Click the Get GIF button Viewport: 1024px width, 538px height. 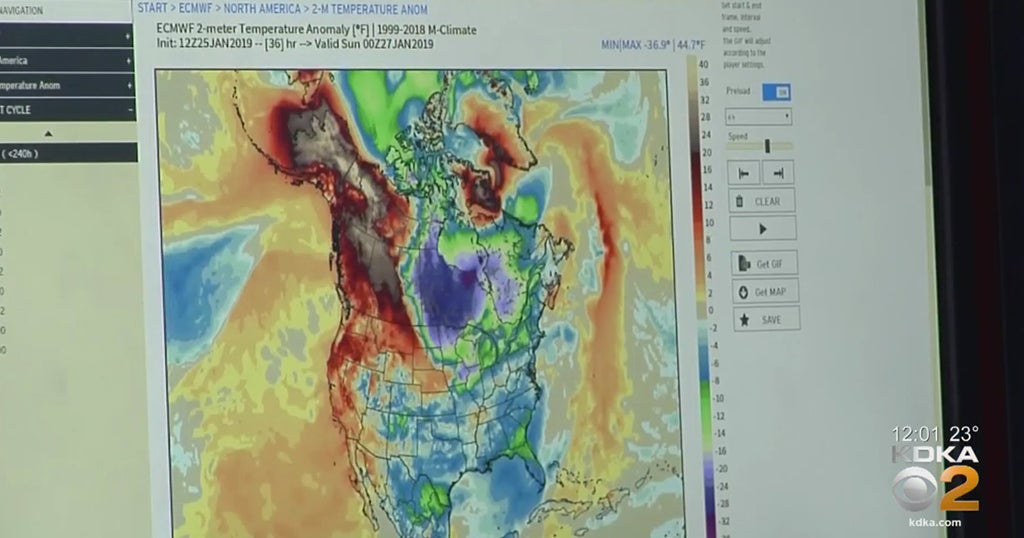763,264
